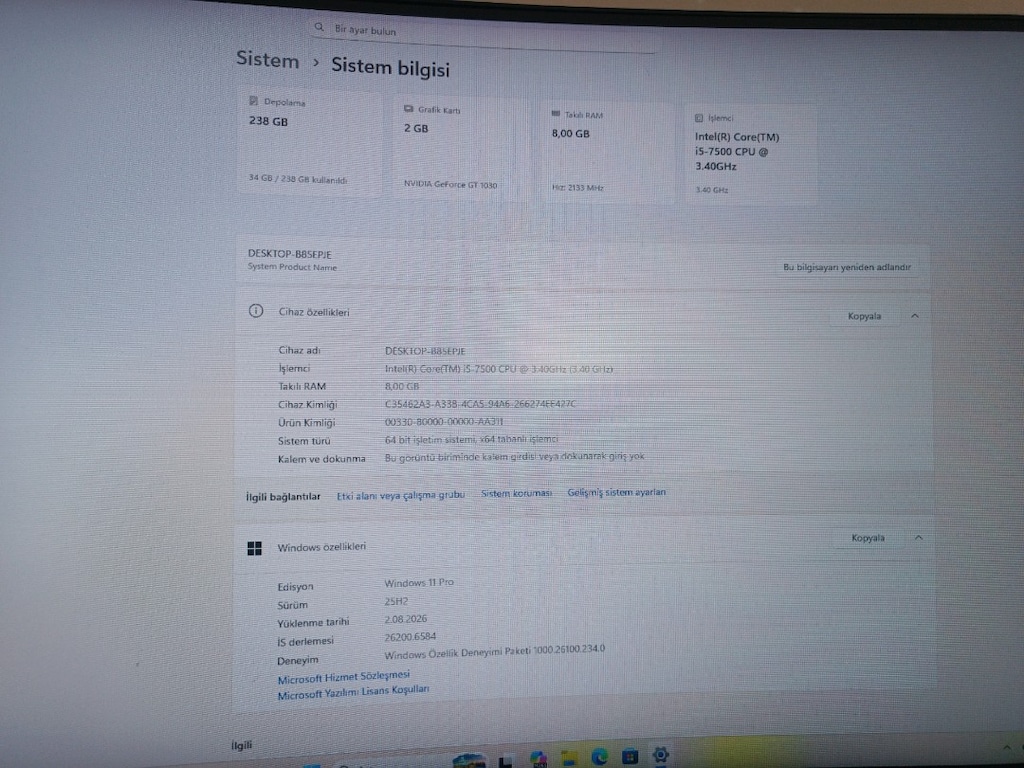Click the Settings gear taskbar icon
The width and height of the screenshot is (1024, 768).
[x=660, y=755]
